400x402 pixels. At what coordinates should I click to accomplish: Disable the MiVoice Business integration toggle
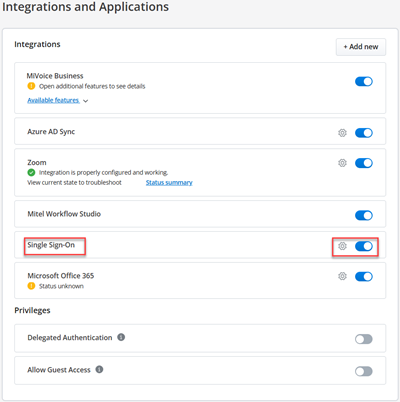click(364, 82)
